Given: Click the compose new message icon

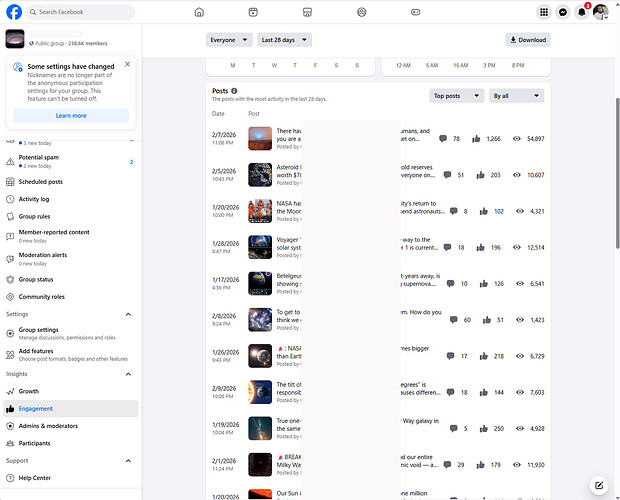Looking at the screenshot, I should (599, 485).
